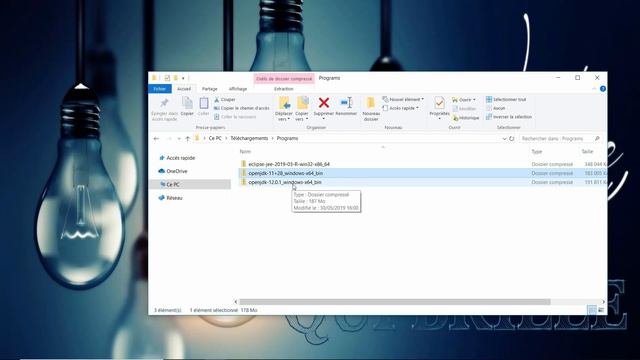The height and width of the screenshot is (360, 640).
Task: Click Copier le chemin d'accès
Action: [x=242, y=108]
